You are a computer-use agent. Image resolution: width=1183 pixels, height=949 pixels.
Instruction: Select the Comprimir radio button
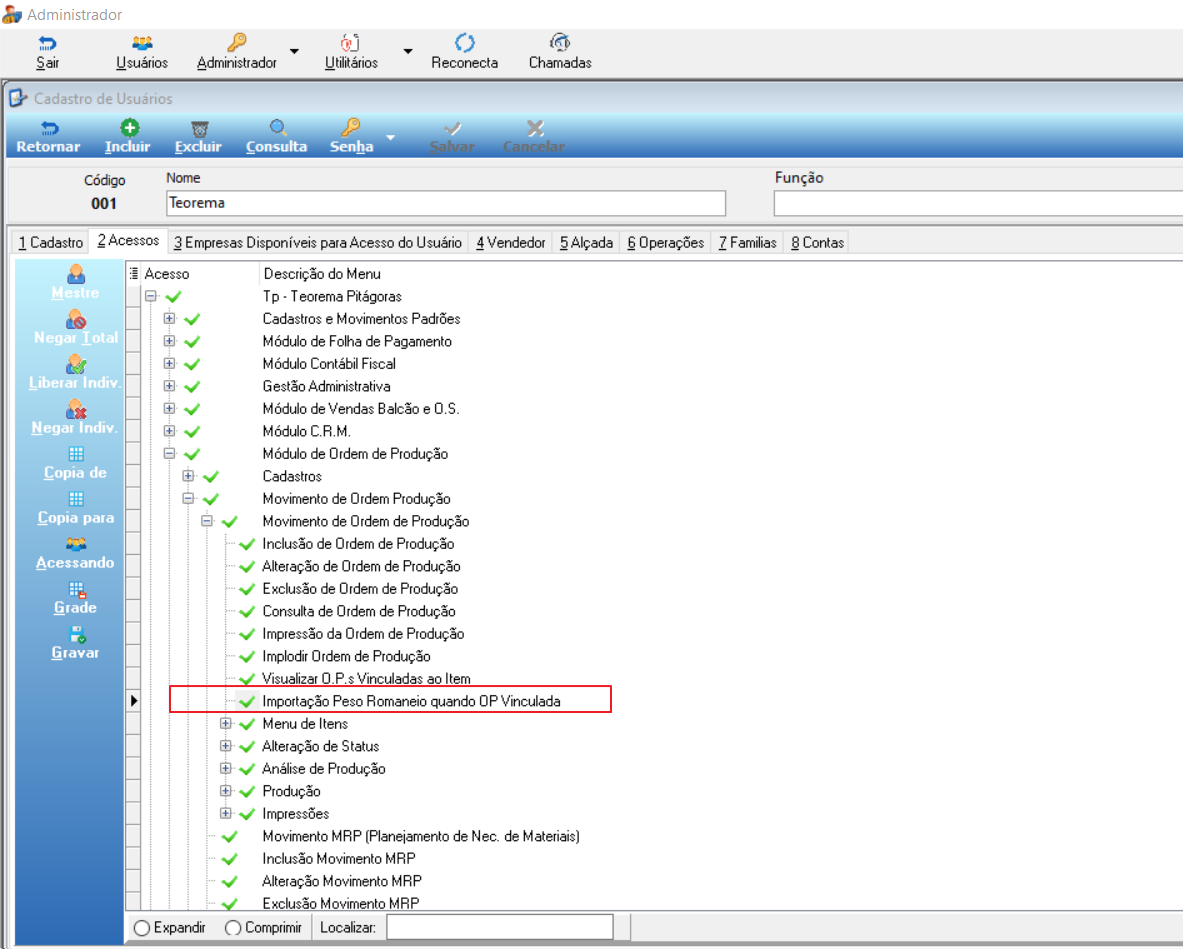233,928
